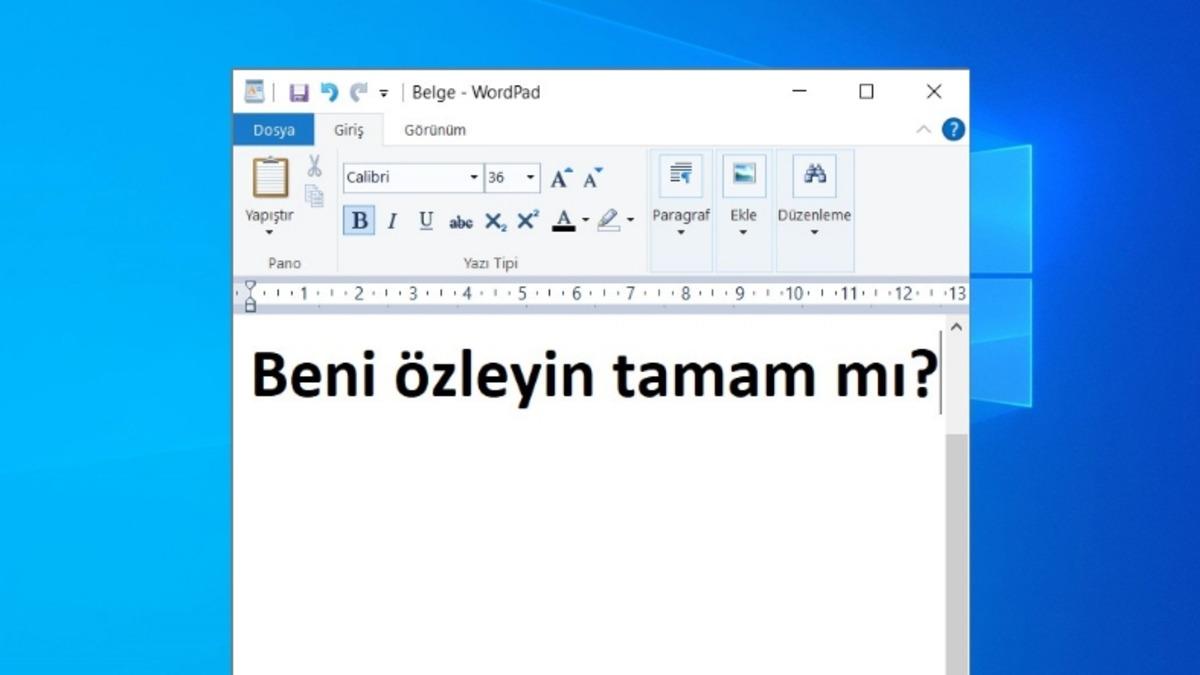
Task: Collapse the ribbon with the chevron
Action: [x=924, y=130]
